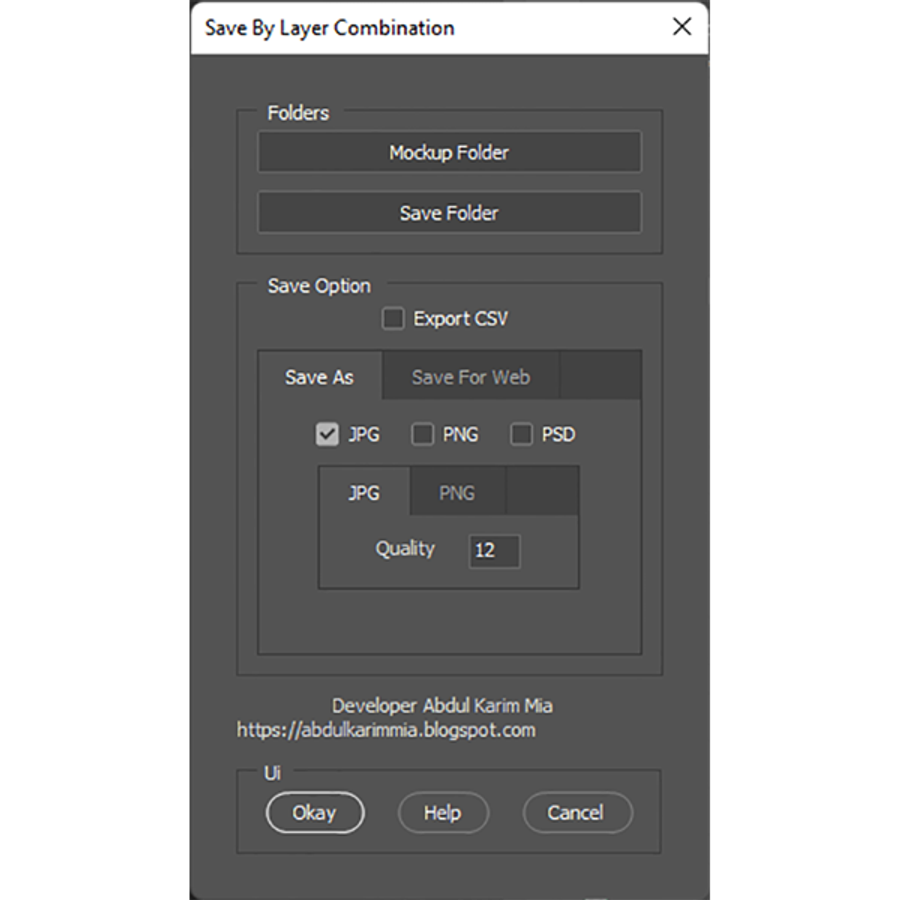Click the Quality input field showing 12
Viewport: 900px width, 900px height.
(x=494, y=551)
